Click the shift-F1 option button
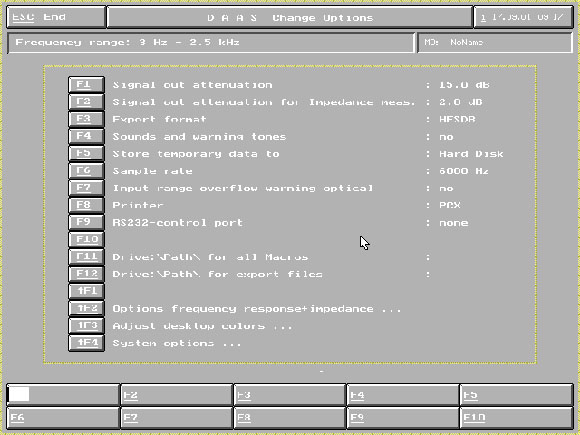 tap(86, 291)
